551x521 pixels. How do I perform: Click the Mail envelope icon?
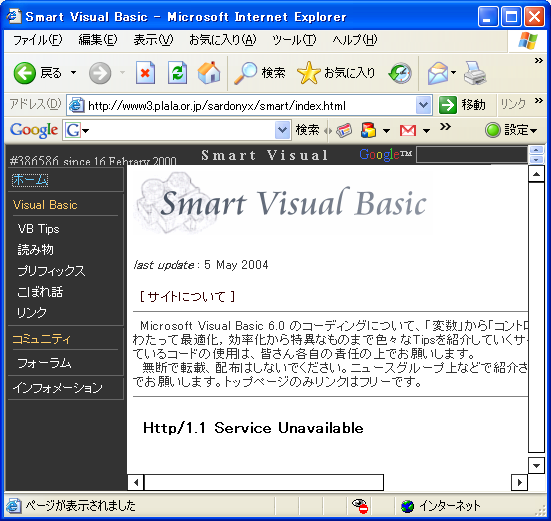pos(438,73)
